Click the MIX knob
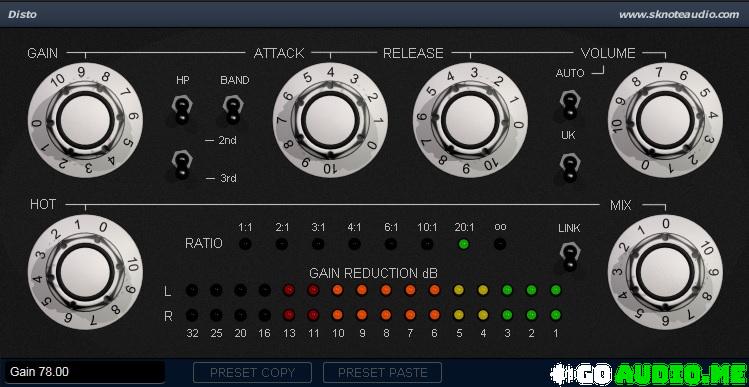 [665, 272]
